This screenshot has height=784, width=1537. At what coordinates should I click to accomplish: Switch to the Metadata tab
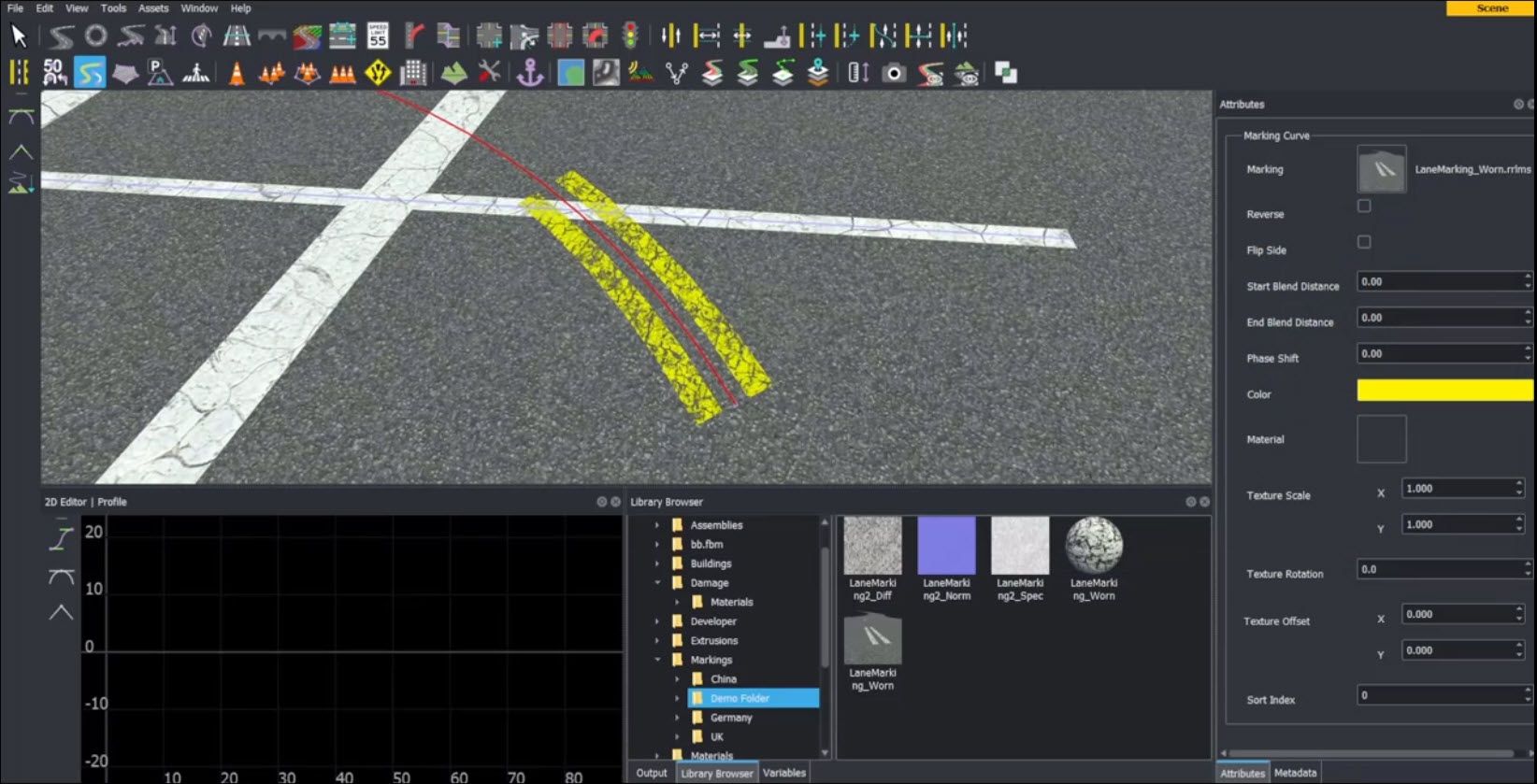[1295, 773]
